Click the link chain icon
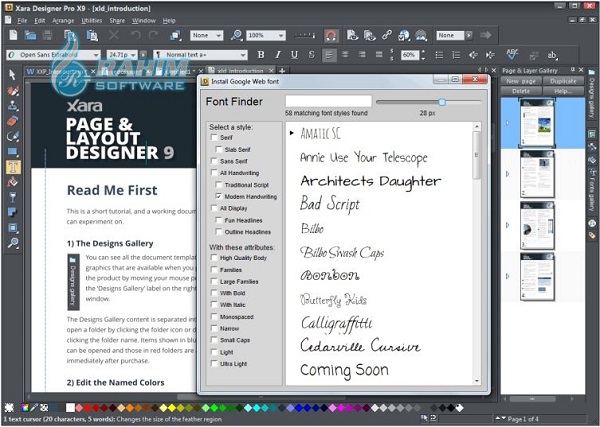The height and width of the screenshot is (427, 600). [x=386, y=35]
